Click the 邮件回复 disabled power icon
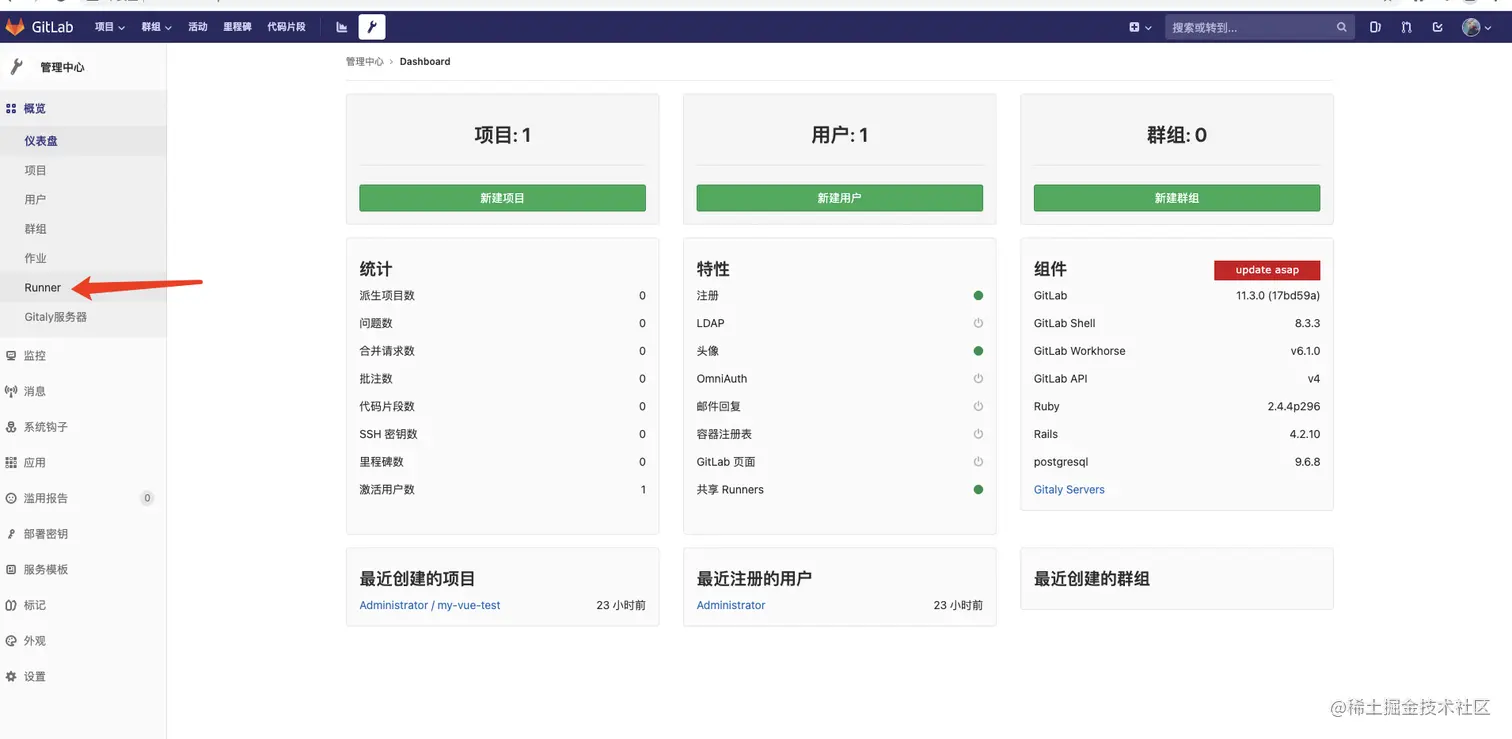The image size is (1512, 739). click(978, 406)
